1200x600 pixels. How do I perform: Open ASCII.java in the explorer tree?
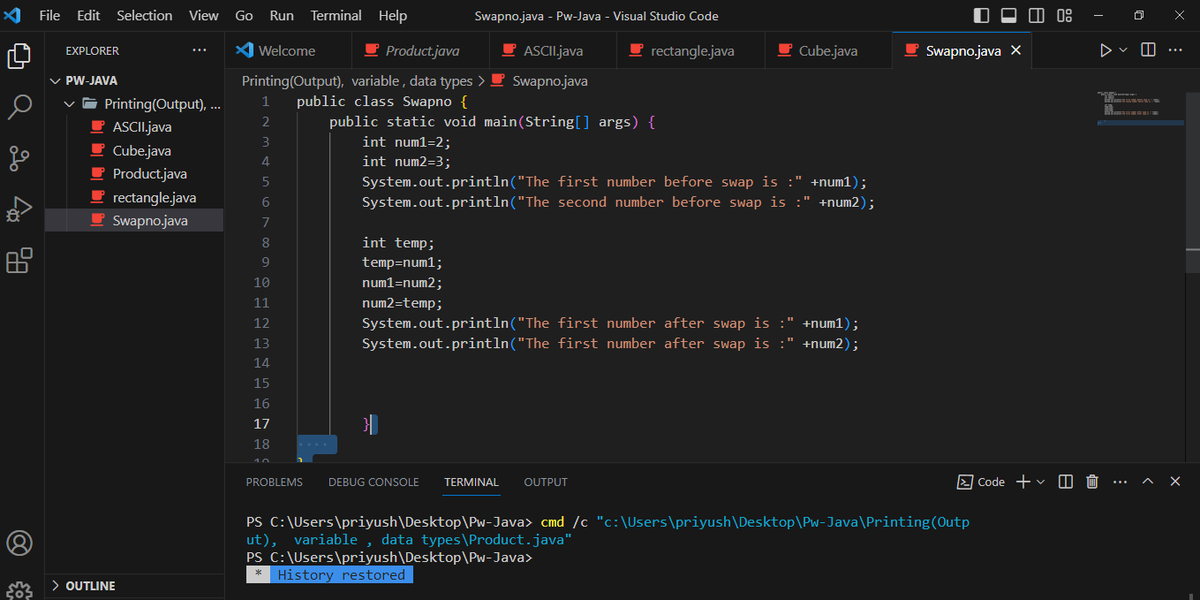coord(134,127)
